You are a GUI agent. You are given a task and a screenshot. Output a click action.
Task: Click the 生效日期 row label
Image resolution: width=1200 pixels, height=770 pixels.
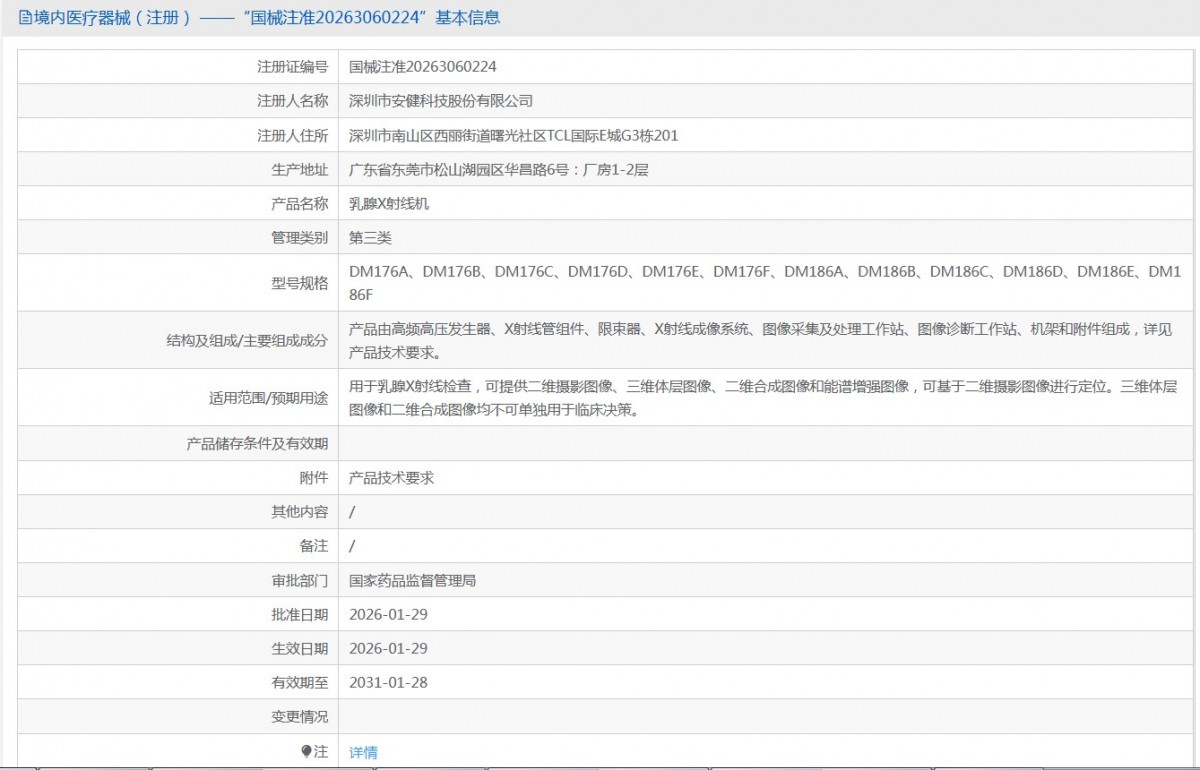click(x=299, y=648)
